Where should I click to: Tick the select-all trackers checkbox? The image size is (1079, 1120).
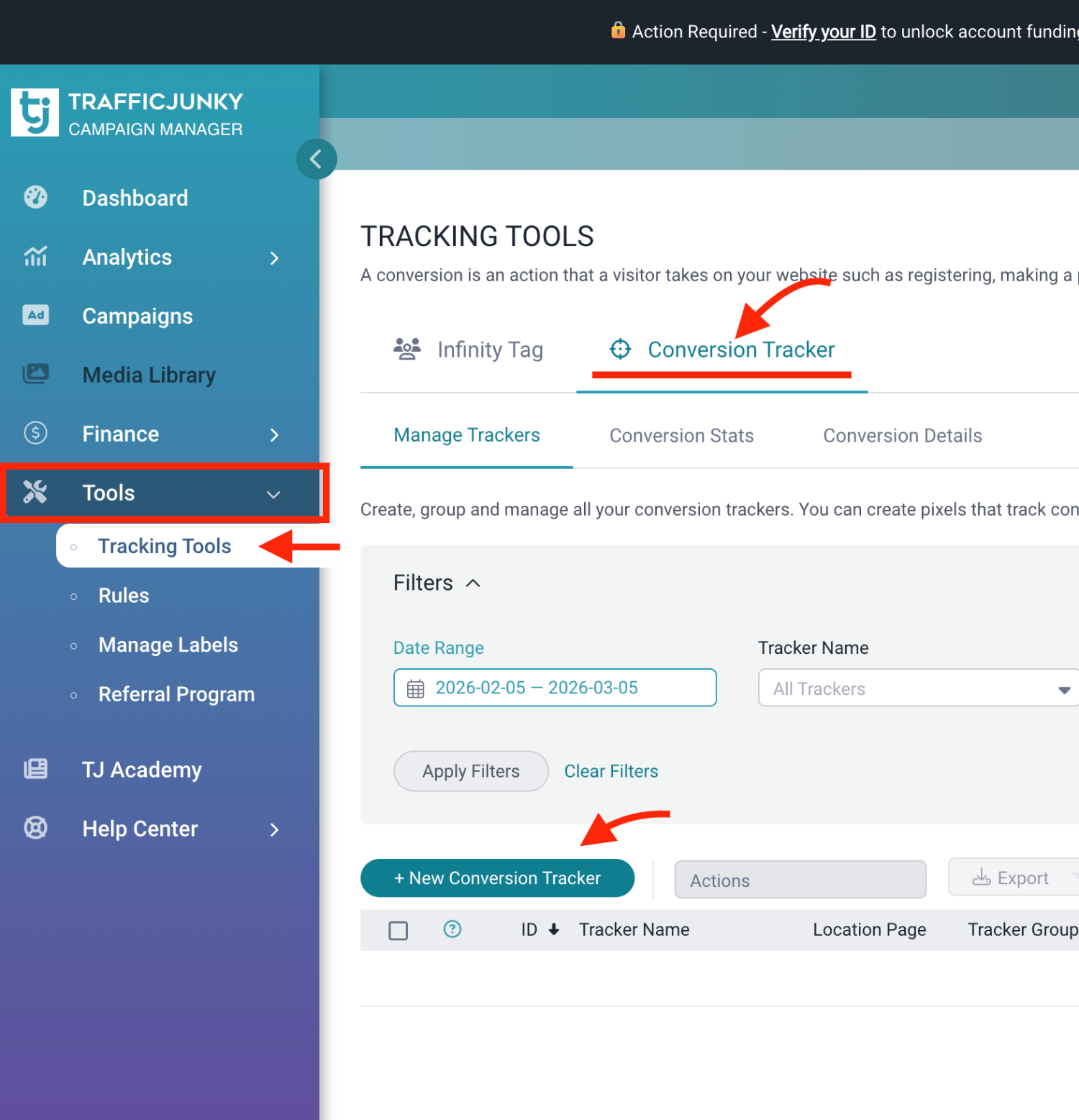399,931
